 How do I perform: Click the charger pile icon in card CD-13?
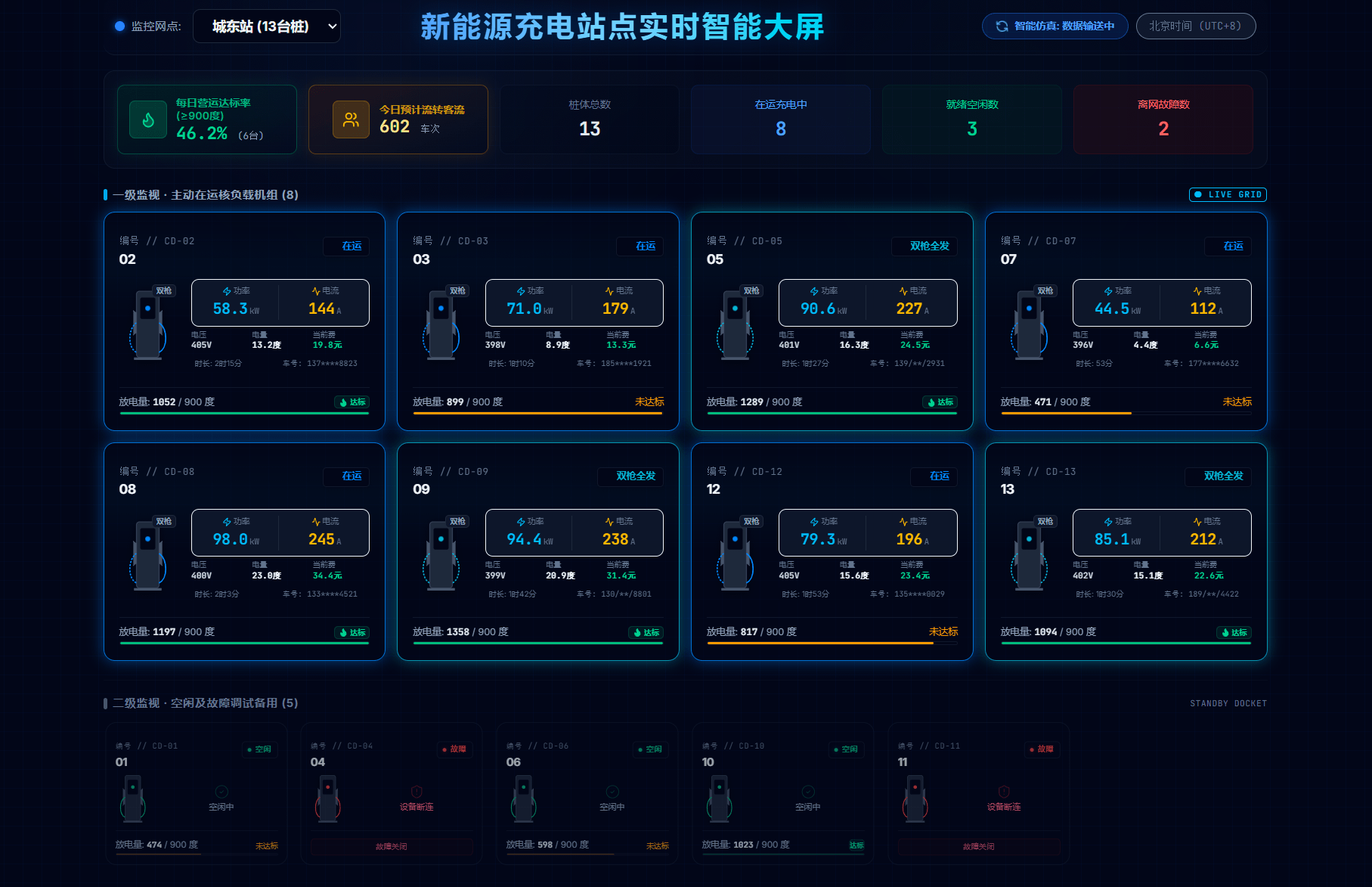[x=1029, y=556]
